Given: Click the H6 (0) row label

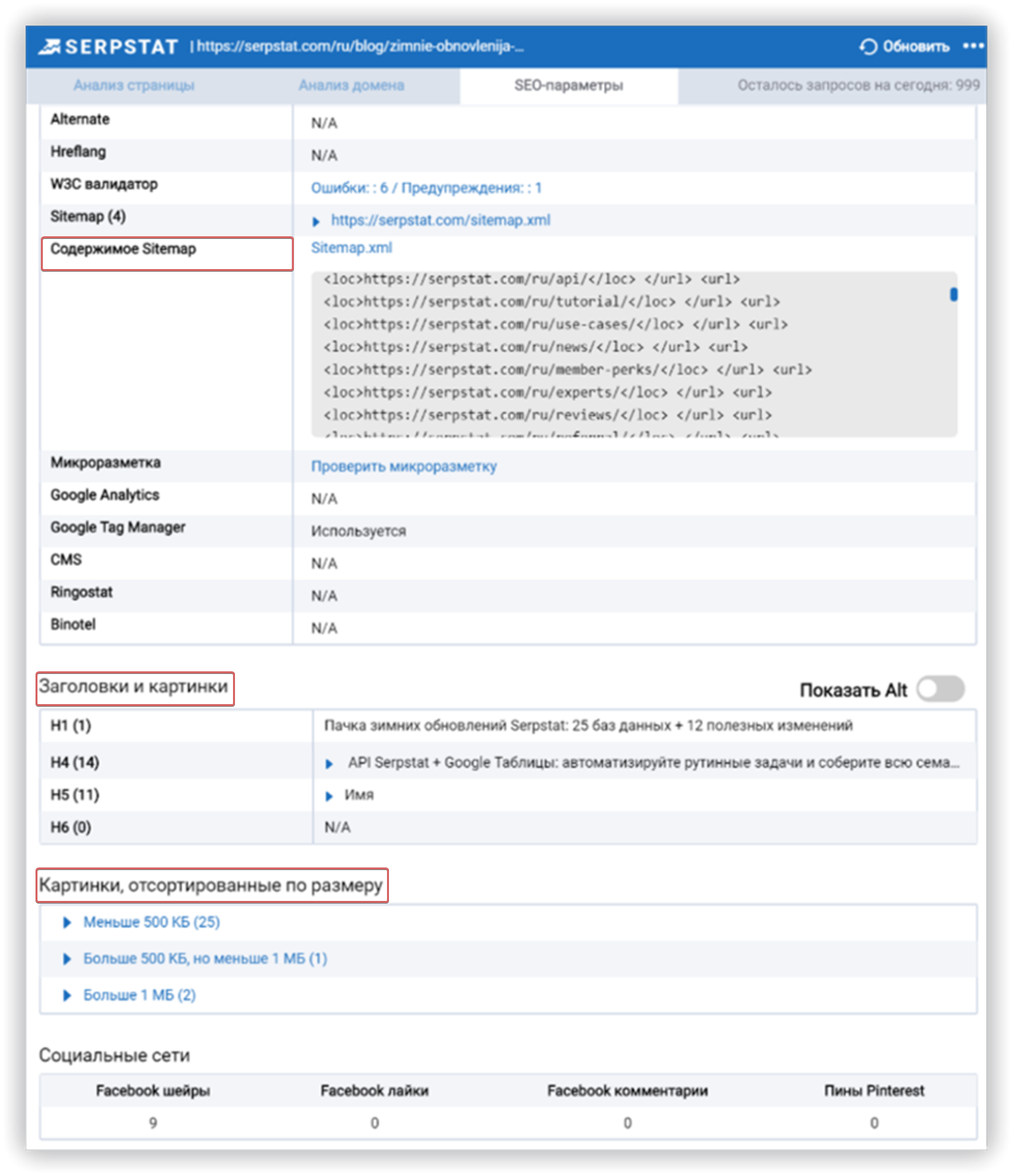Looking at the screenshot, I should (71, 827).
